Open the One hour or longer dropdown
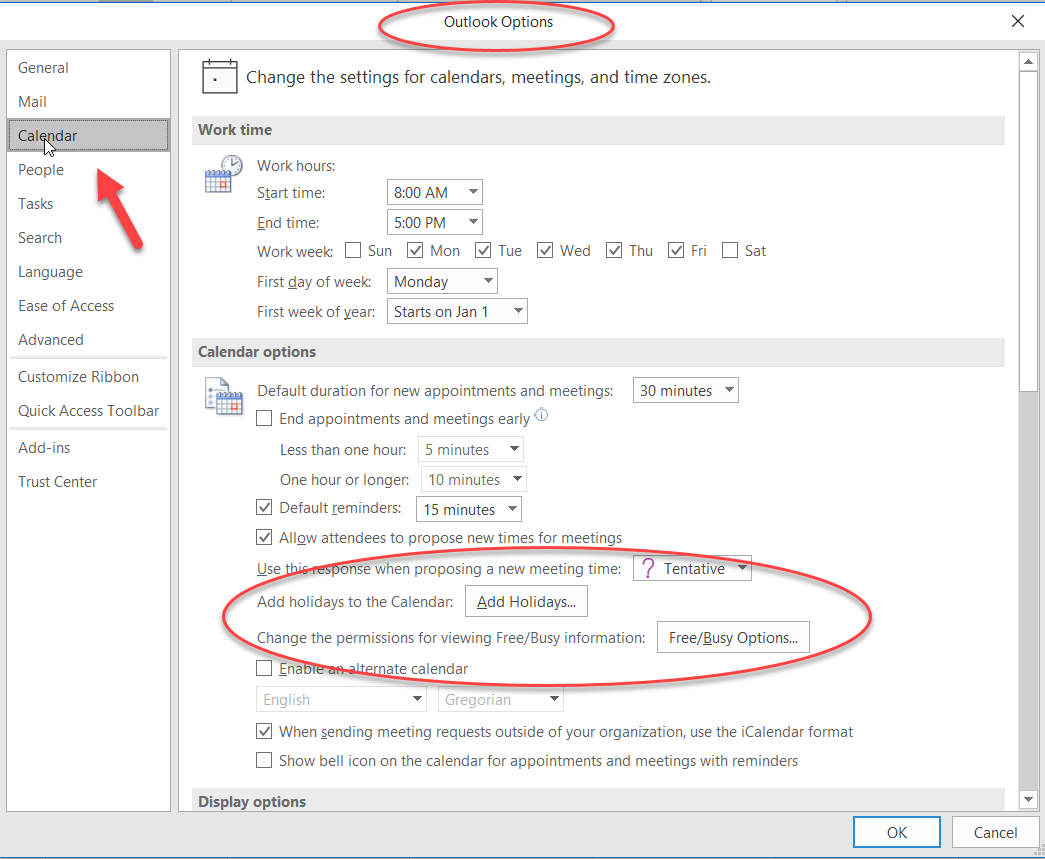This screenshot has height=859, width=1045. pyautogui.click(x=474, y=479)
